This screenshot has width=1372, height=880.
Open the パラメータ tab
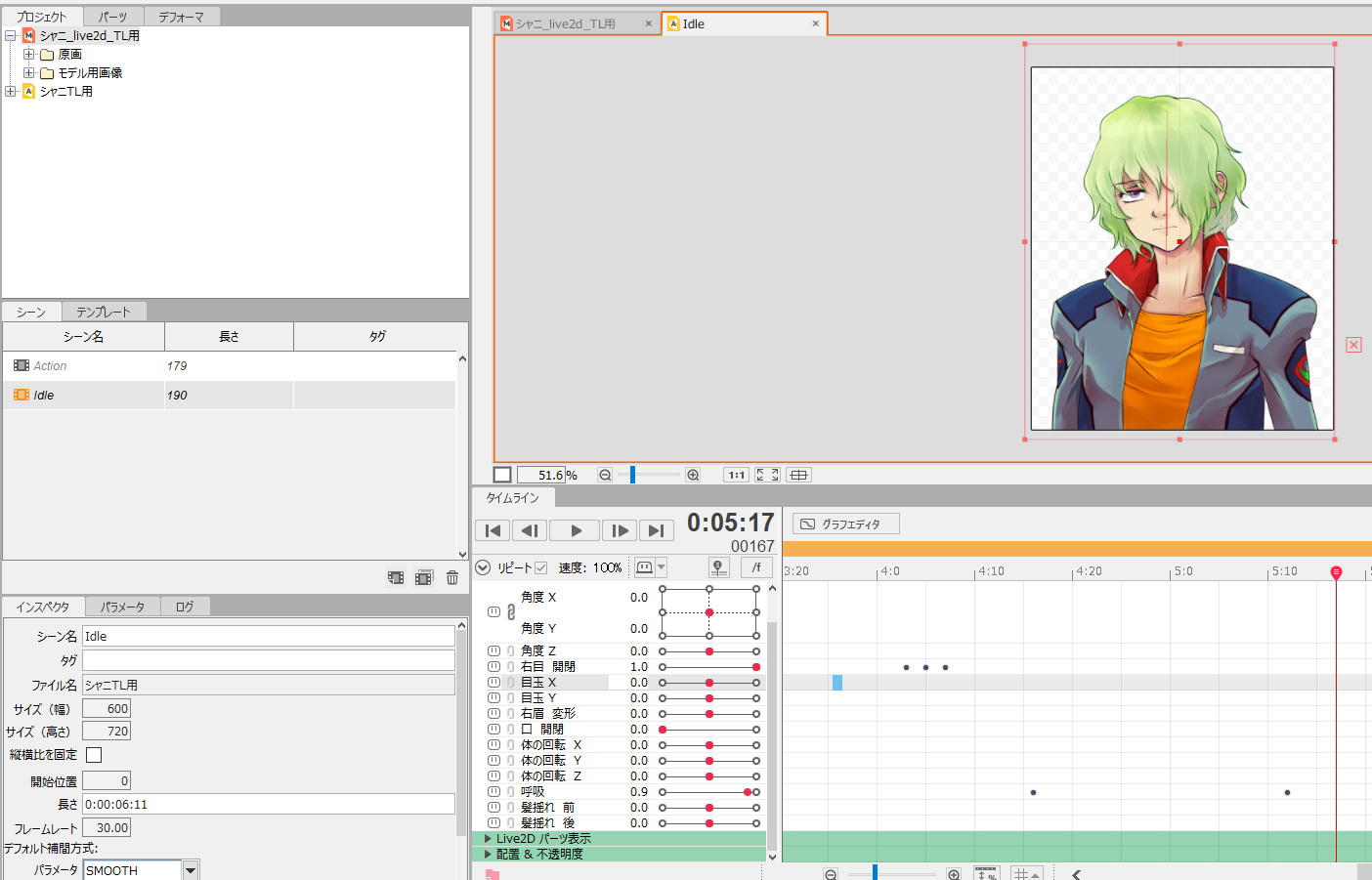point(122,607)
